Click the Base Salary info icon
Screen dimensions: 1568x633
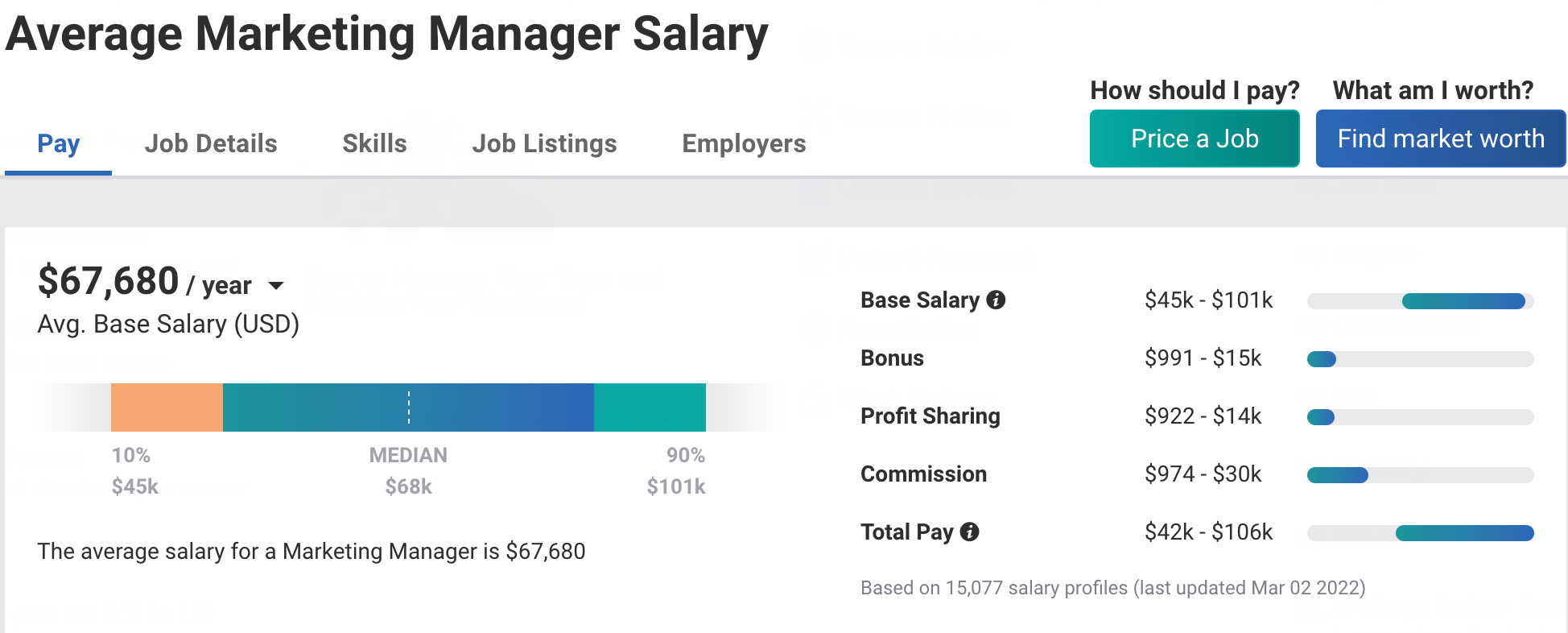[x=996, y=300]
